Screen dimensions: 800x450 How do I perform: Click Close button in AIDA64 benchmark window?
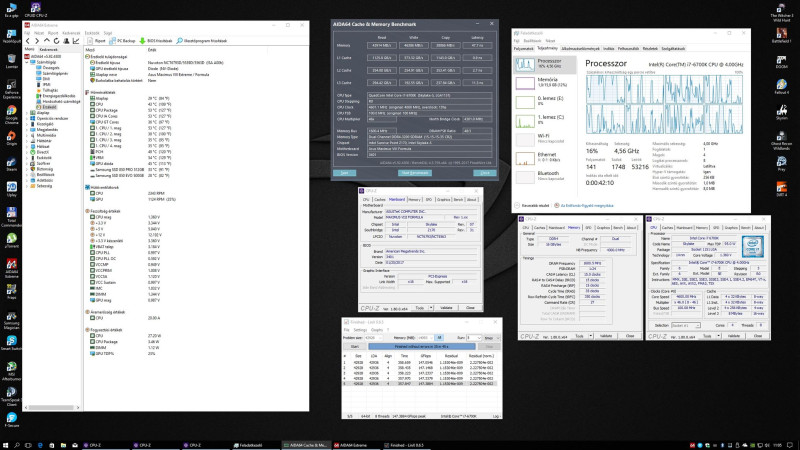tap(485, 173)
